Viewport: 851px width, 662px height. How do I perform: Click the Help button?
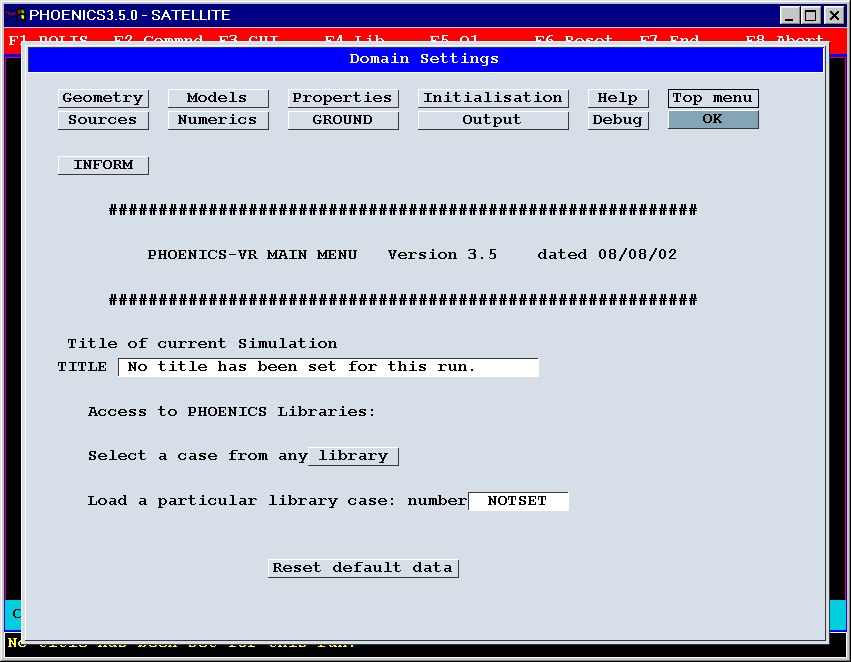(617, 98)
